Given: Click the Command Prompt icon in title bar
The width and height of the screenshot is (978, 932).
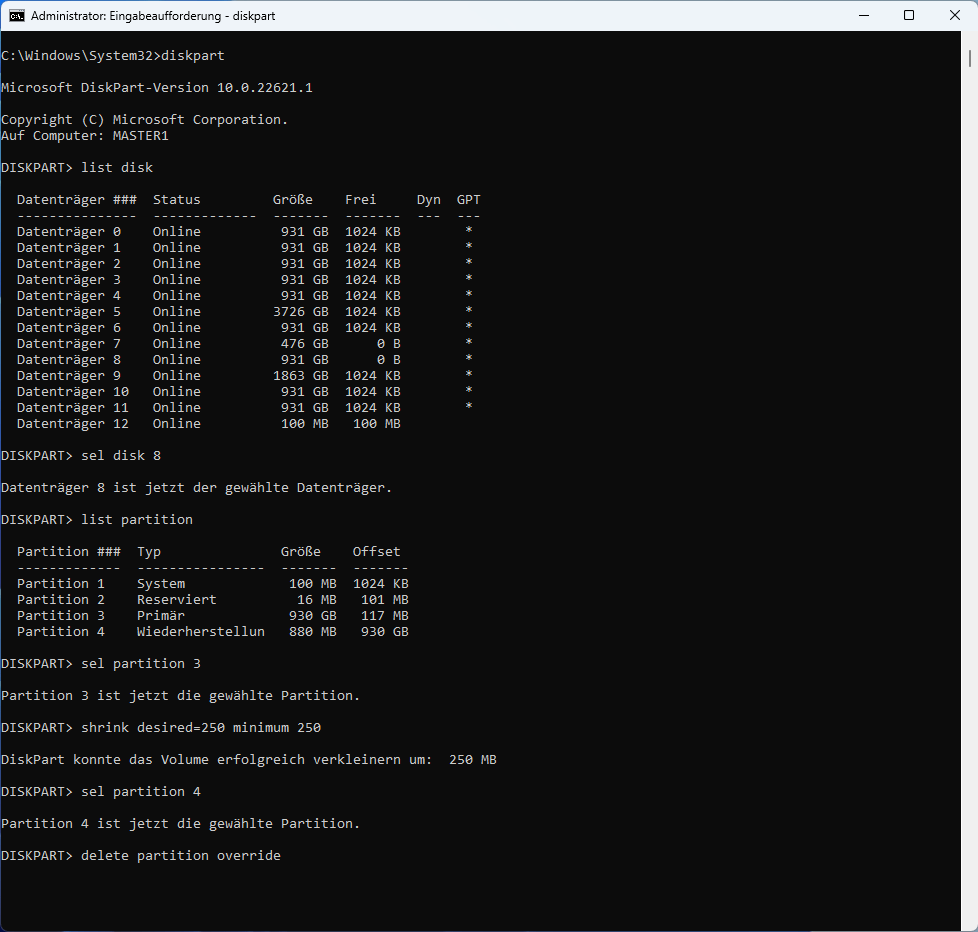Looking at the screenshot, I should point(16,15).
